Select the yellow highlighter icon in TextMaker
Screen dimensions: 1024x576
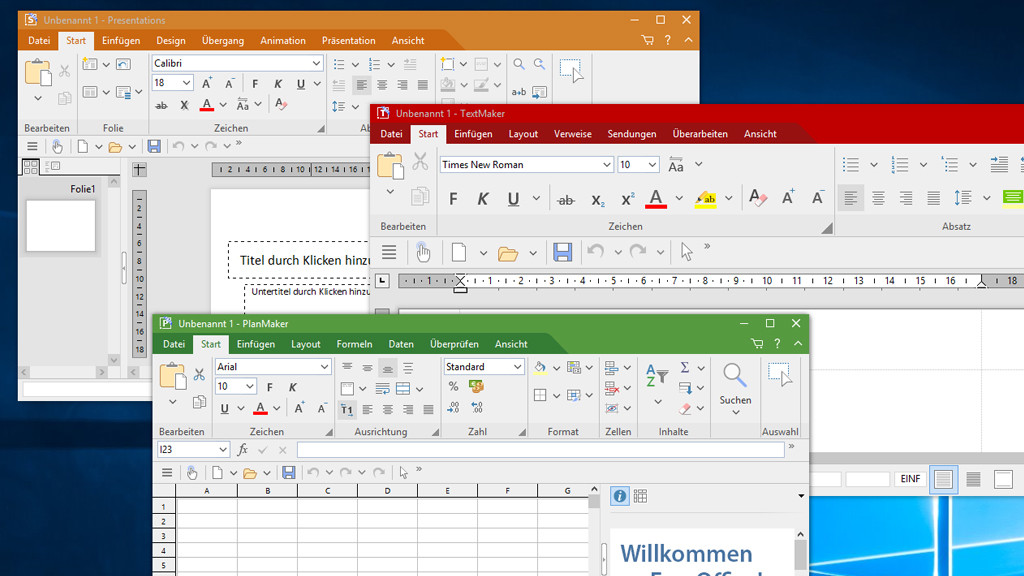705,199
